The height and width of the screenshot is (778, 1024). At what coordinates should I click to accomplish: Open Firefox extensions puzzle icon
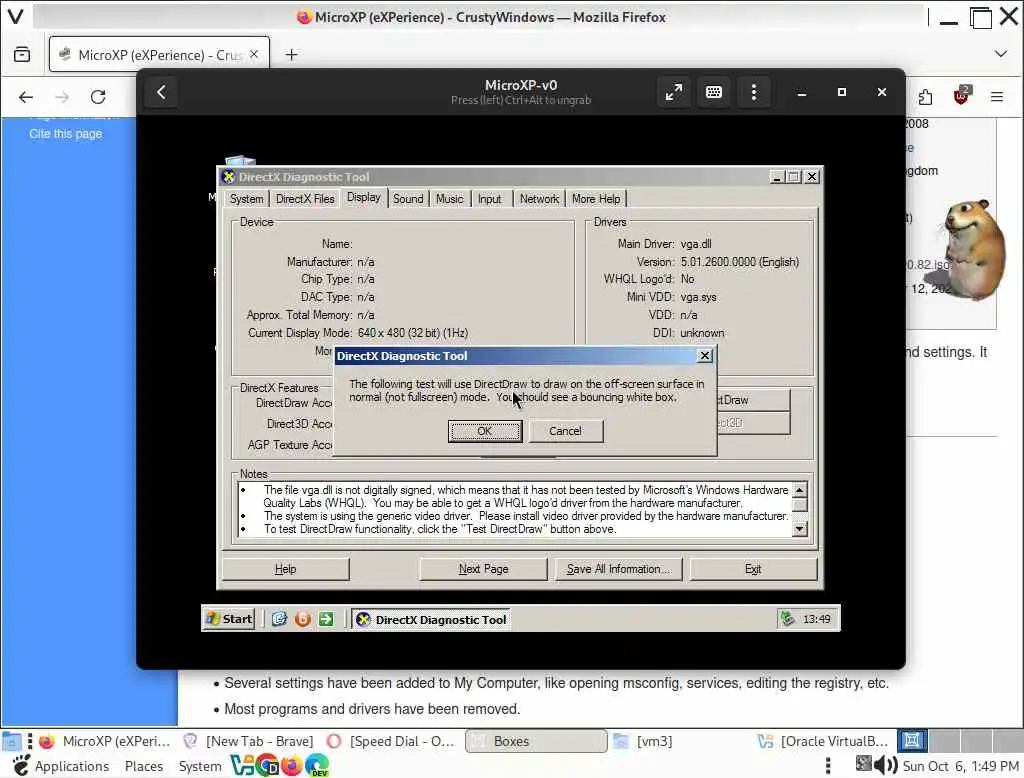(925, 97)
